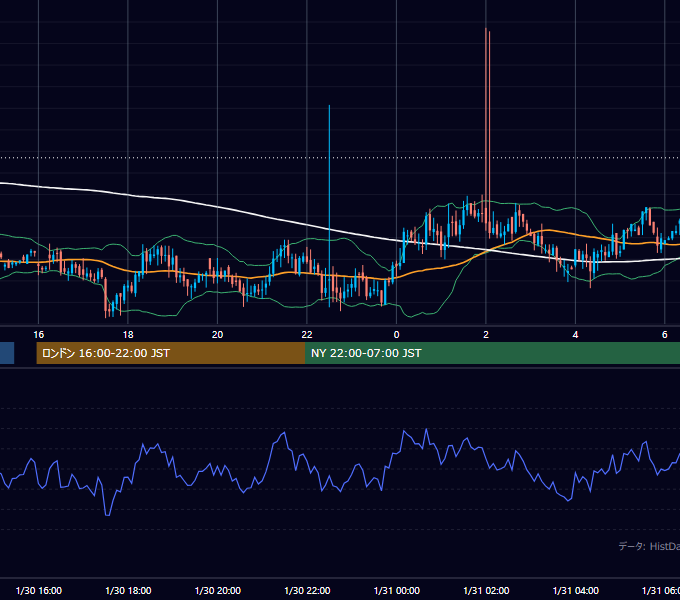Click hour label 20 on chart axis

[x=217, y=335]
